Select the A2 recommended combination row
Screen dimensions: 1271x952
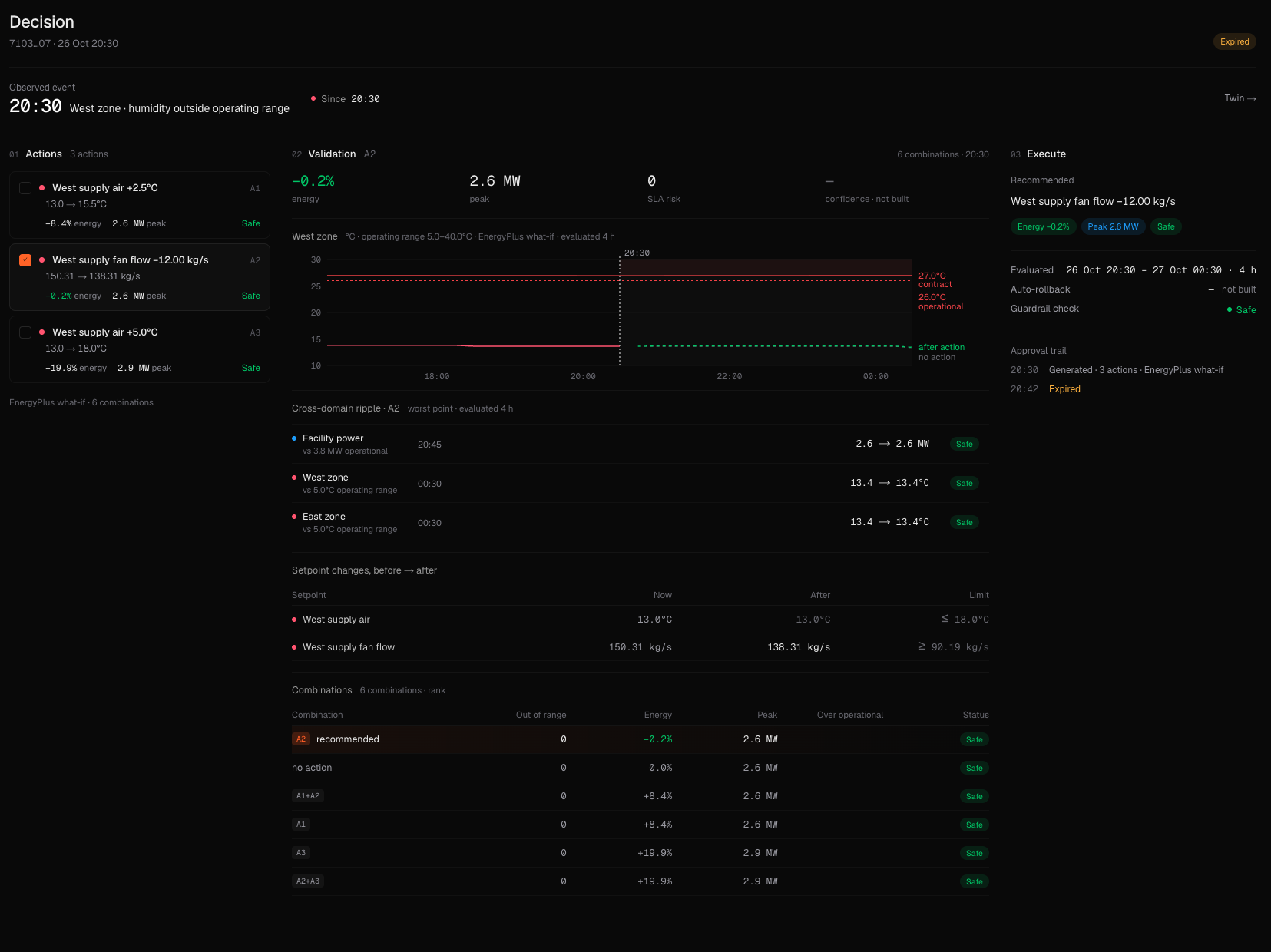pos(640,739)
